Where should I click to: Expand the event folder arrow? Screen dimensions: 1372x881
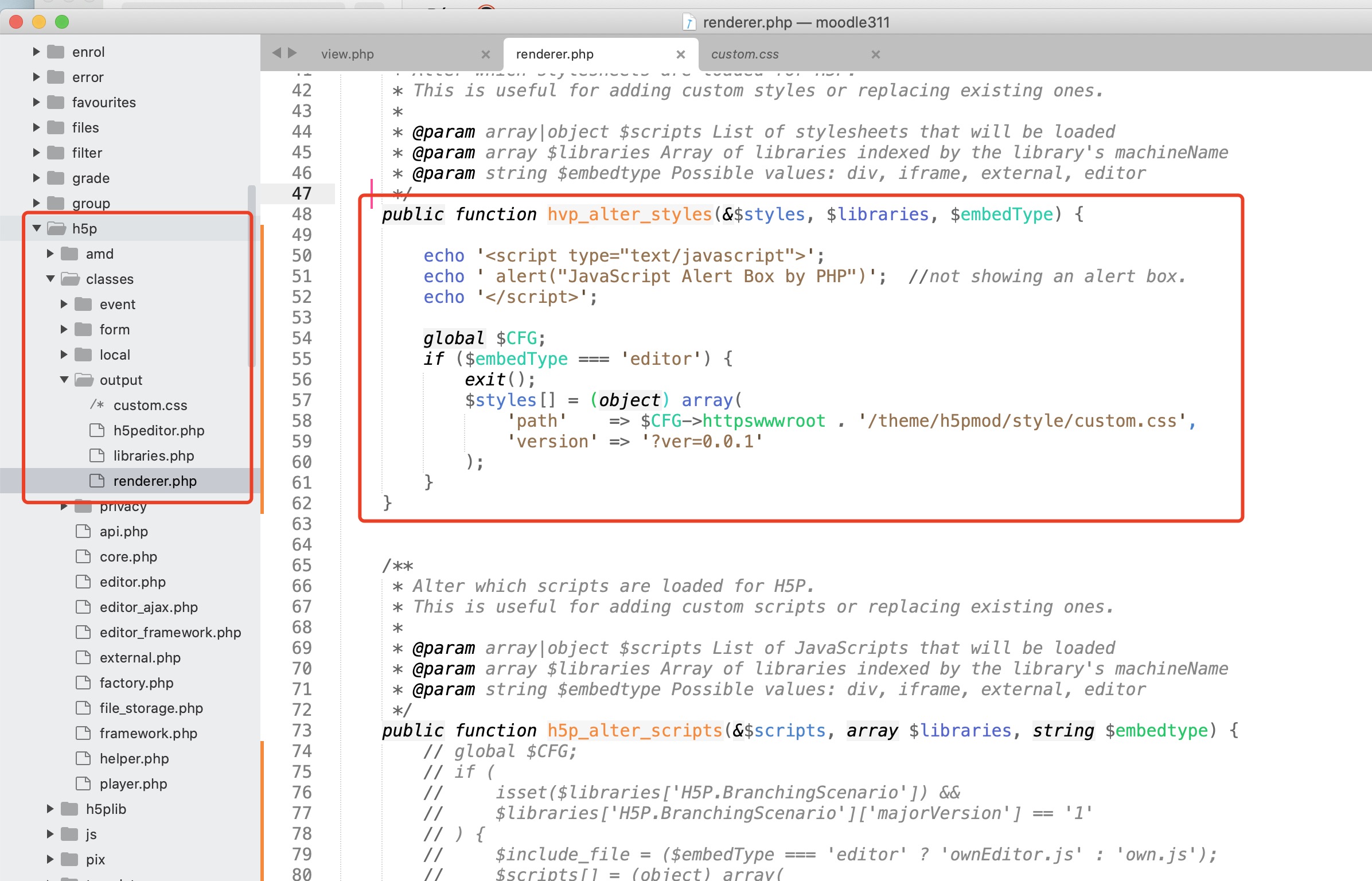point(64,305)
